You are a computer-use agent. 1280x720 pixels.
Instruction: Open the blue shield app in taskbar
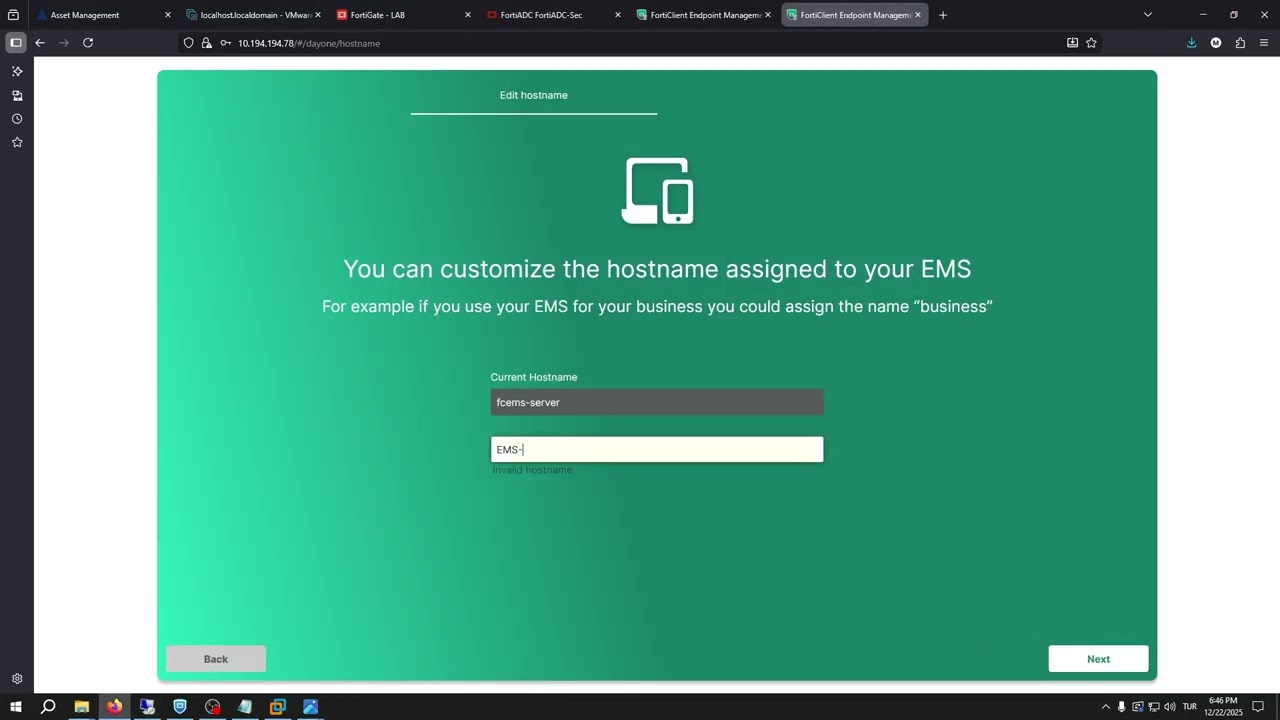[180, 707]
